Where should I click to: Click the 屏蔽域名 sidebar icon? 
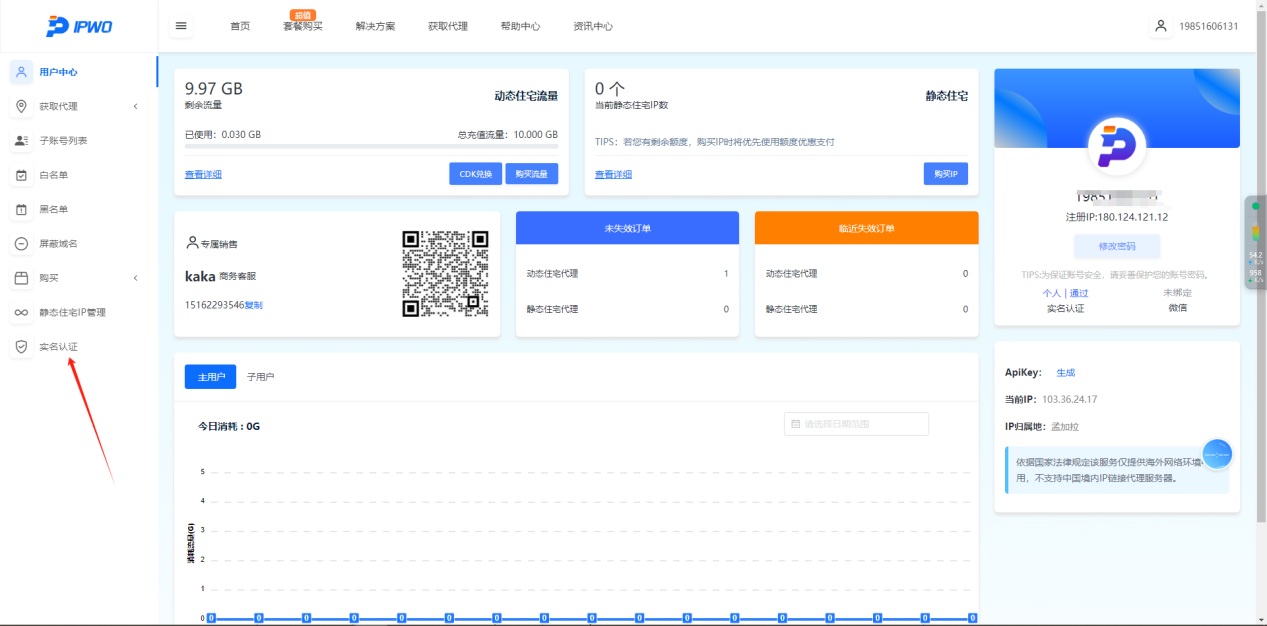coord(22,244)
